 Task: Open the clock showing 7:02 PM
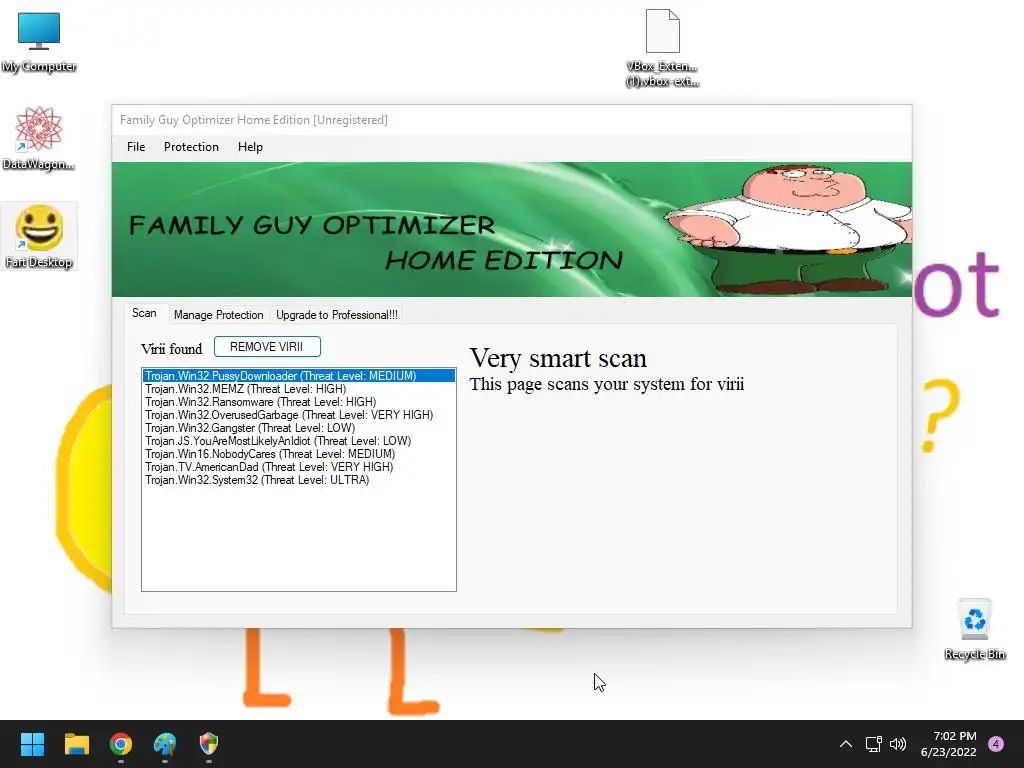[948, 744]
